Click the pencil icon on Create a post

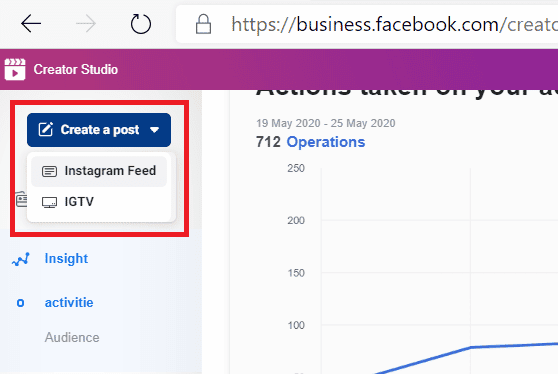click(46, 130)
